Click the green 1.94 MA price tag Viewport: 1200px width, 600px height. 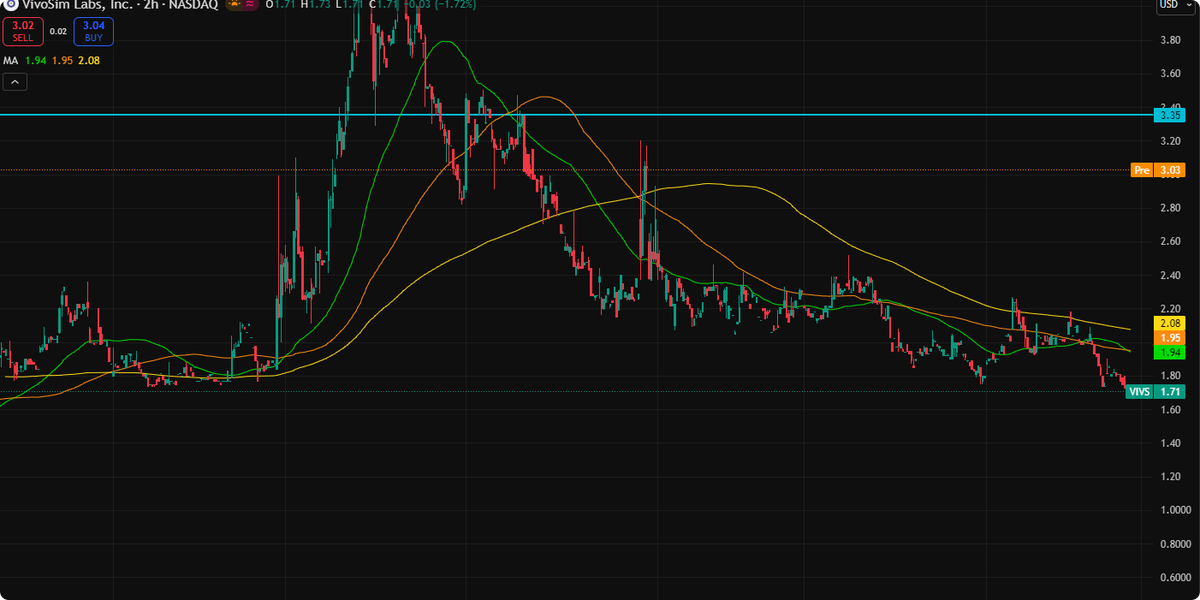click(x=1169, y=352)
